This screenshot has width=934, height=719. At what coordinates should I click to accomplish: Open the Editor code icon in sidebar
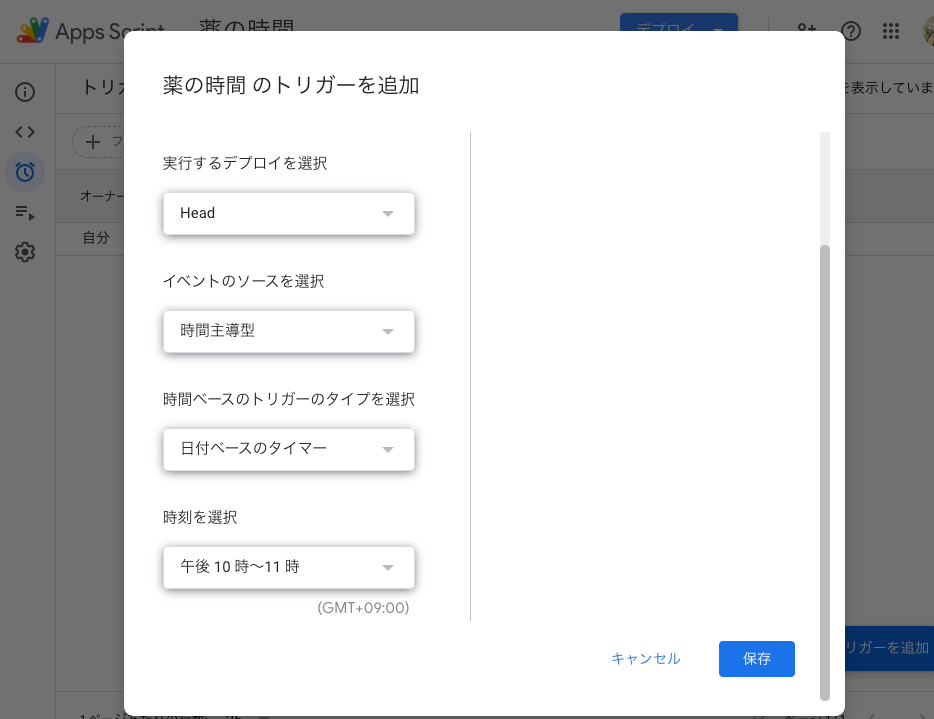coord(25,132)
